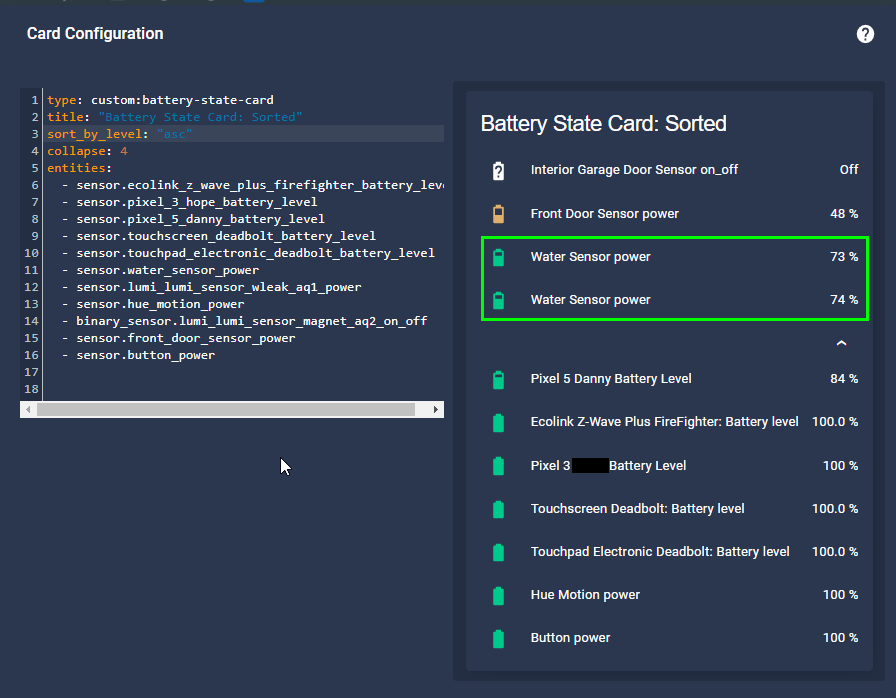
Task: Open Touchpad Electronic Deadbolt: Battery level row
Action: [x=669, y=552]
